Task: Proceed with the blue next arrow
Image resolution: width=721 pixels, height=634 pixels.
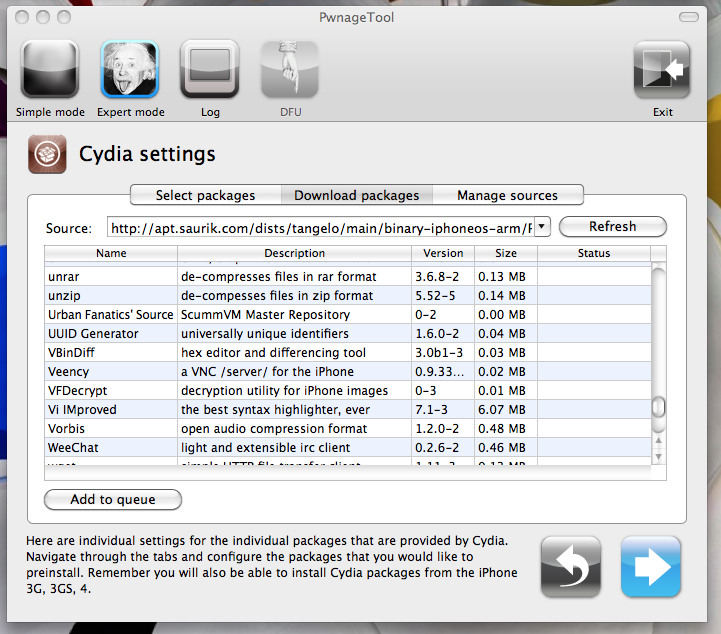Action: tap(651, 567)
